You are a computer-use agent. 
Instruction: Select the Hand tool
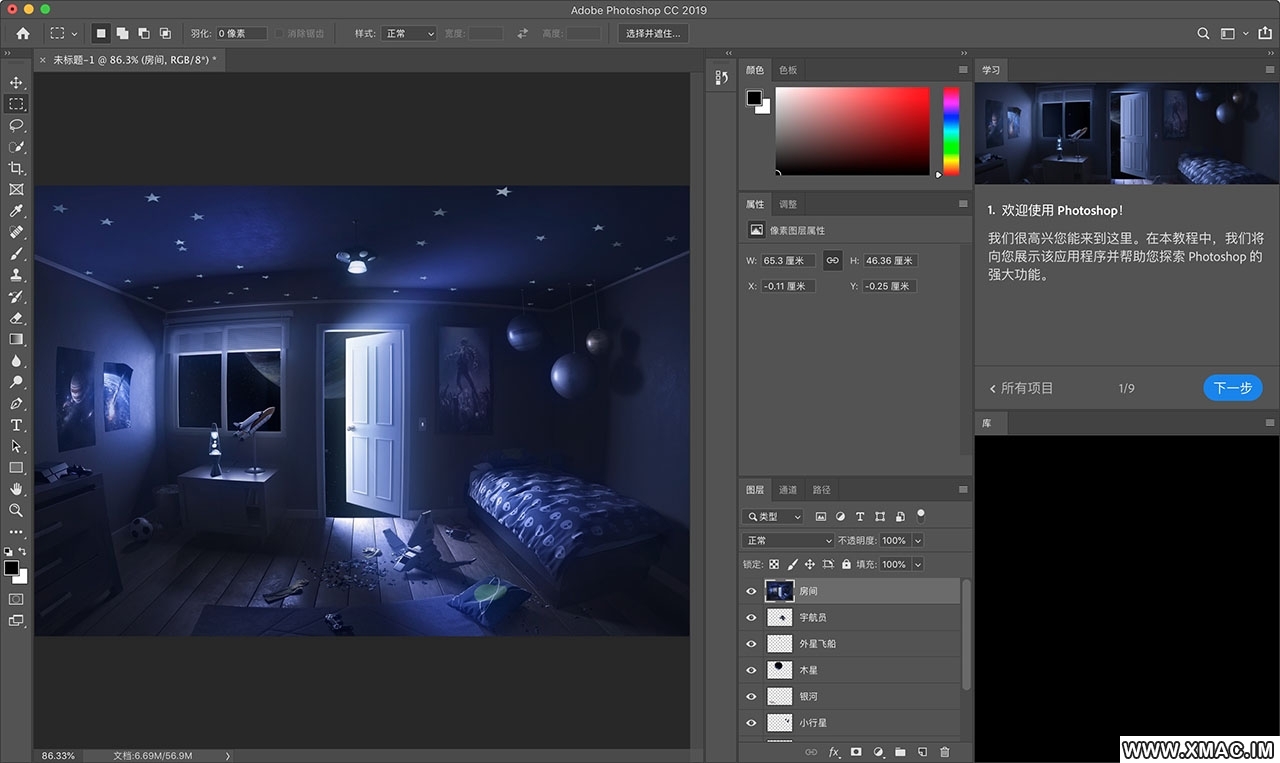click(16, 489)
